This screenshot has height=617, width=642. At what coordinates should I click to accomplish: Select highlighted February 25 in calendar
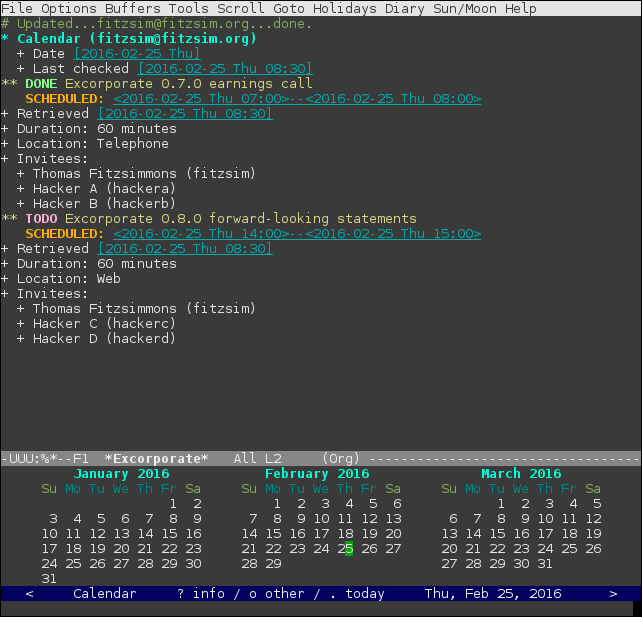[345, 549]
